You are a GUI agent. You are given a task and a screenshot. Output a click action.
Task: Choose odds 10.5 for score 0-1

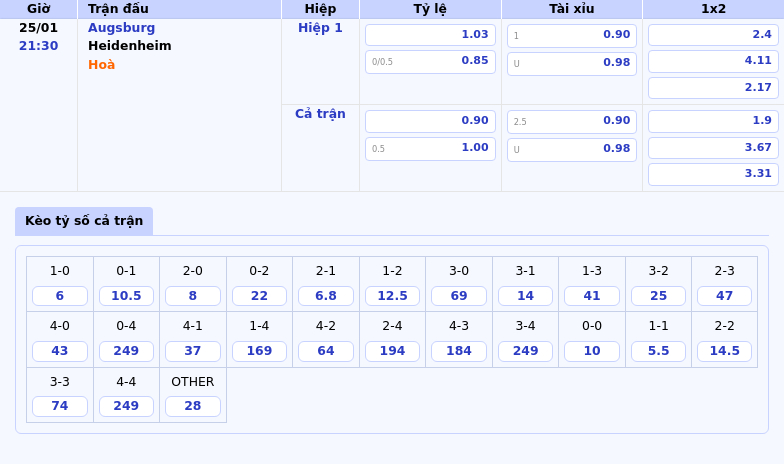pos(126,296)
